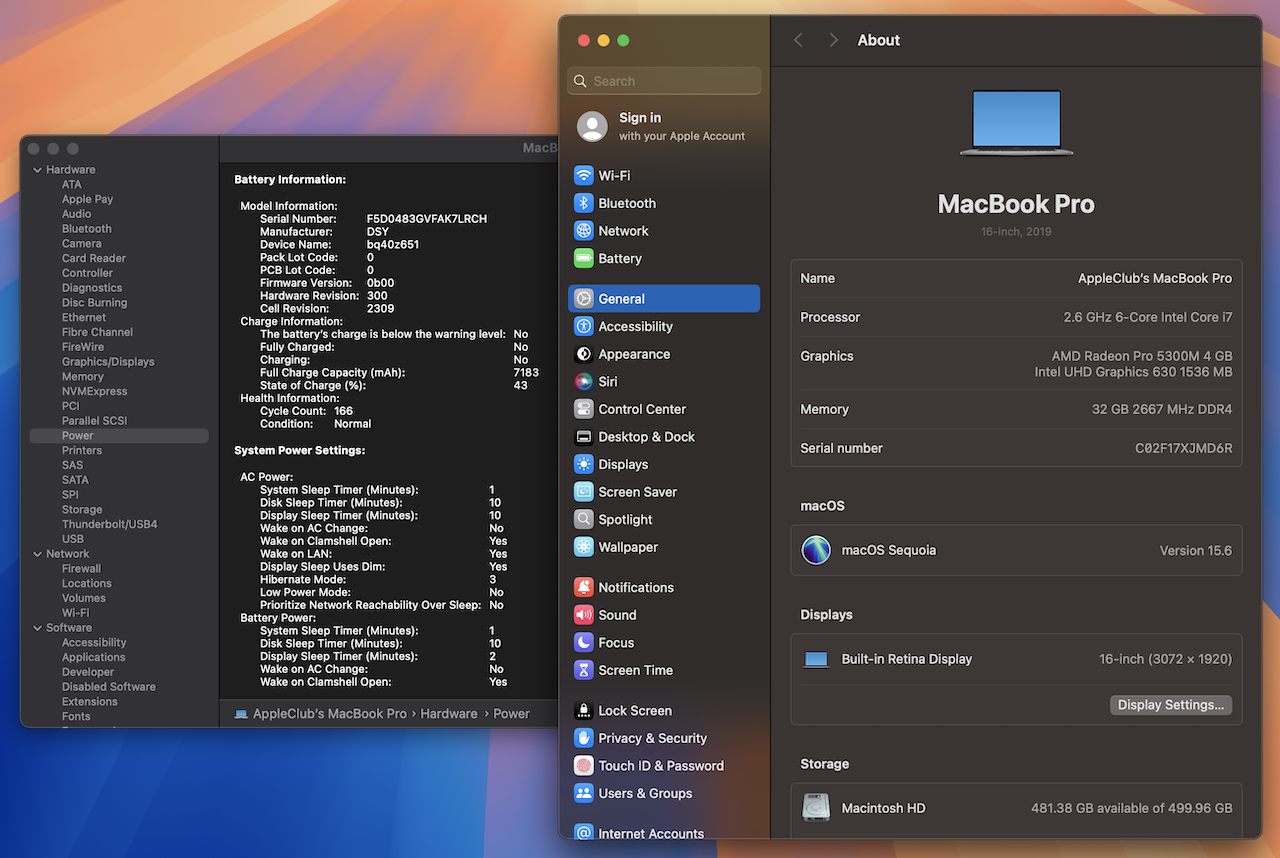This screenshot has height=858, width=1280.
Task: Go back using the back chevron
Action: click(798, 40)
